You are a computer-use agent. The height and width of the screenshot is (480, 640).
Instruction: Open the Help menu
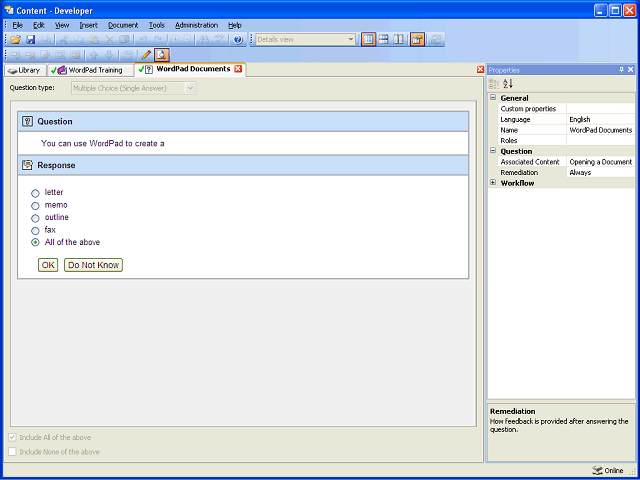[235, 25]
